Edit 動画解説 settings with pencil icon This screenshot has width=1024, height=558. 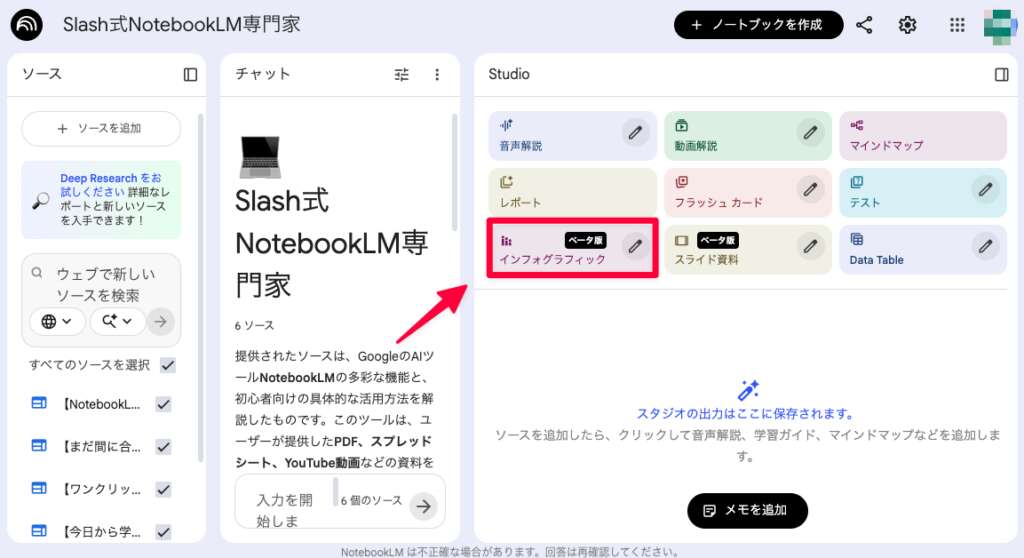tap(810, 133)
